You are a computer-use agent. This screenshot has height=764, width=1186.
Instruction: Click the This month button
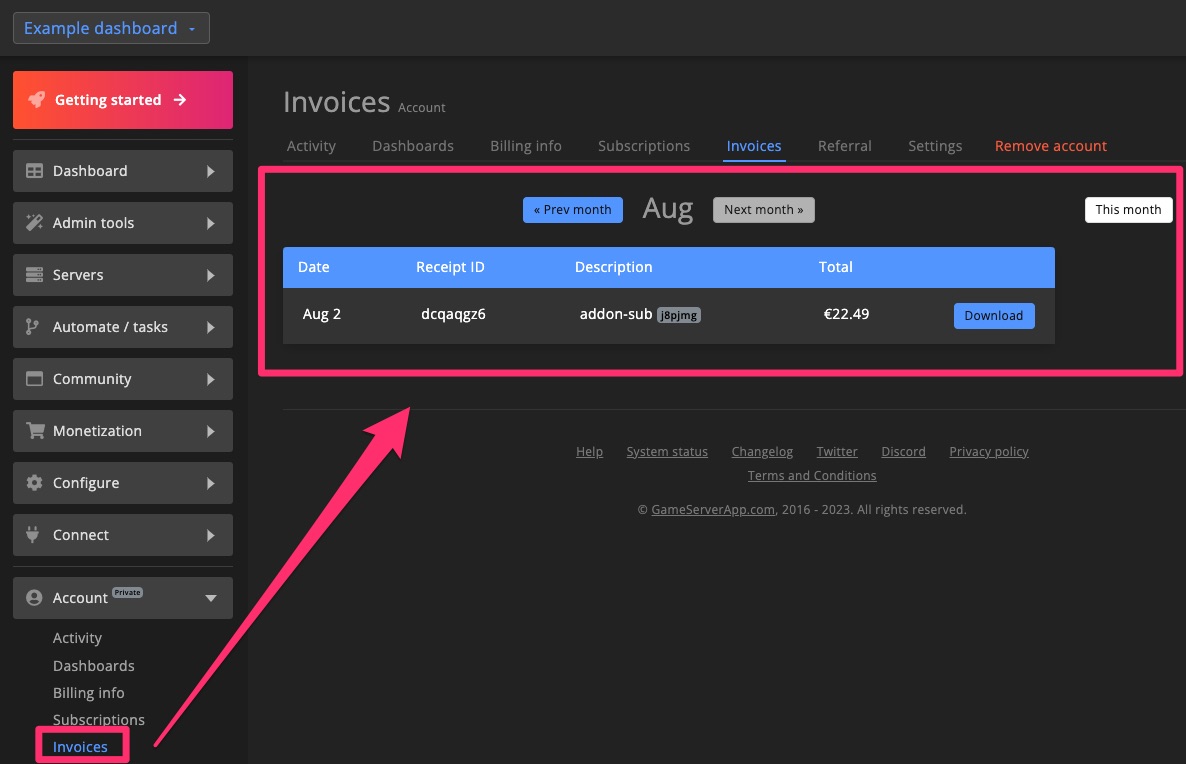coord(1128,210)
